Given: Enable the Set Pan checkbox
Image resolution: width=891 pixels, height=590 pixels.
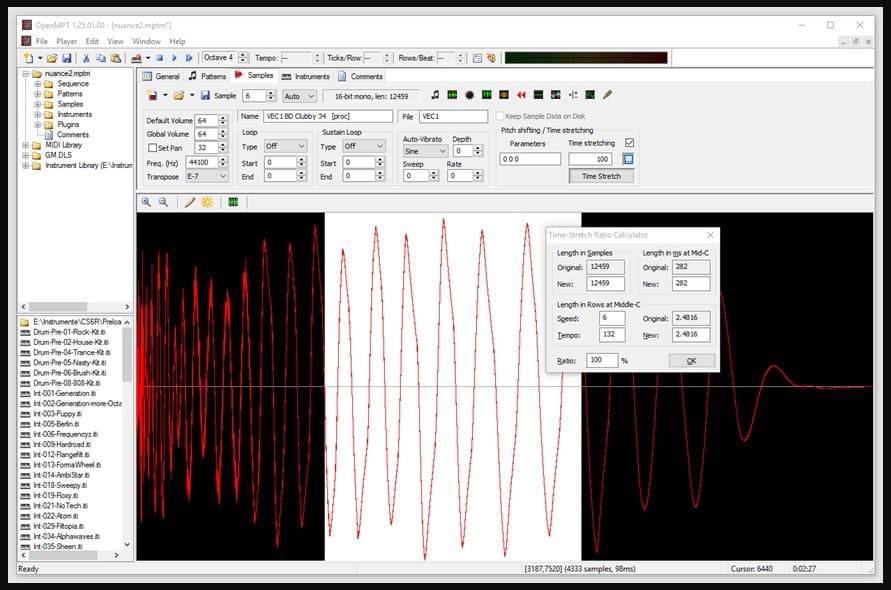Looking at the screenshot, I should (152, 148).
